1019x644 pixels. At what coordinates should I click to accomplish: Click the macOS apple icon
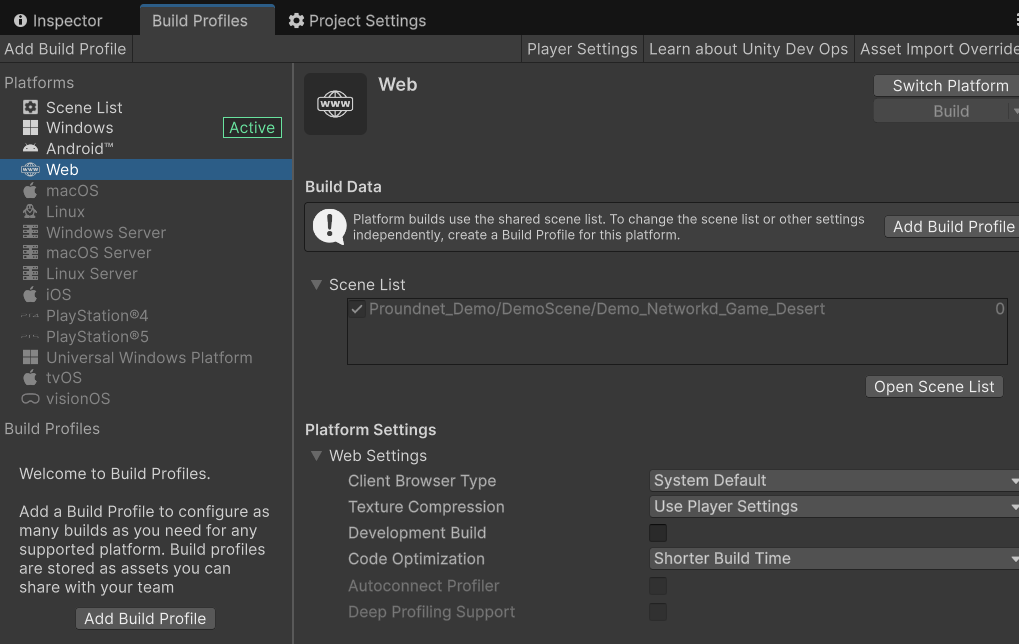(30, 190)
